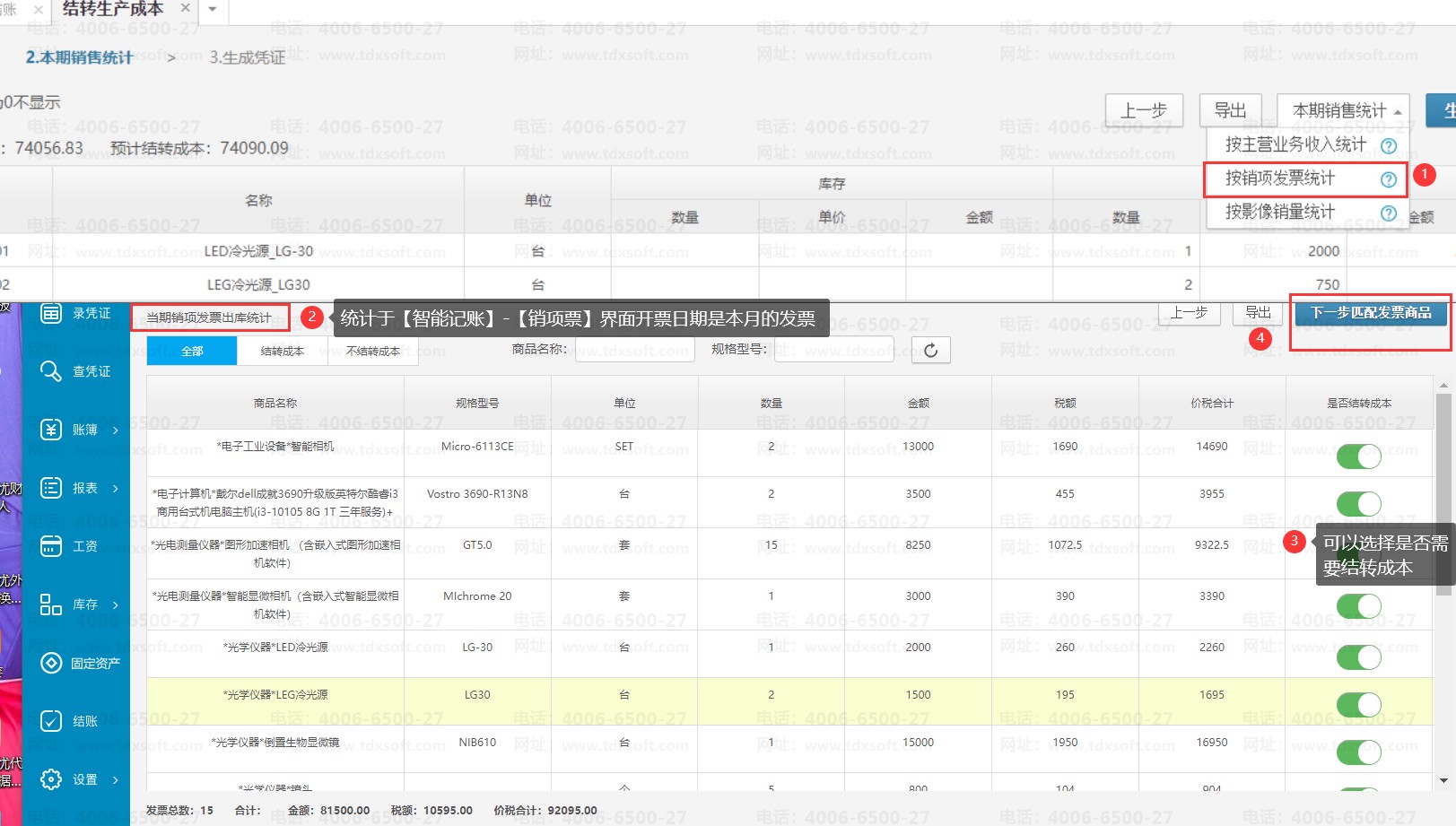
Task: Open 固定资产 from the sidebar
Action: click(51, 663)
